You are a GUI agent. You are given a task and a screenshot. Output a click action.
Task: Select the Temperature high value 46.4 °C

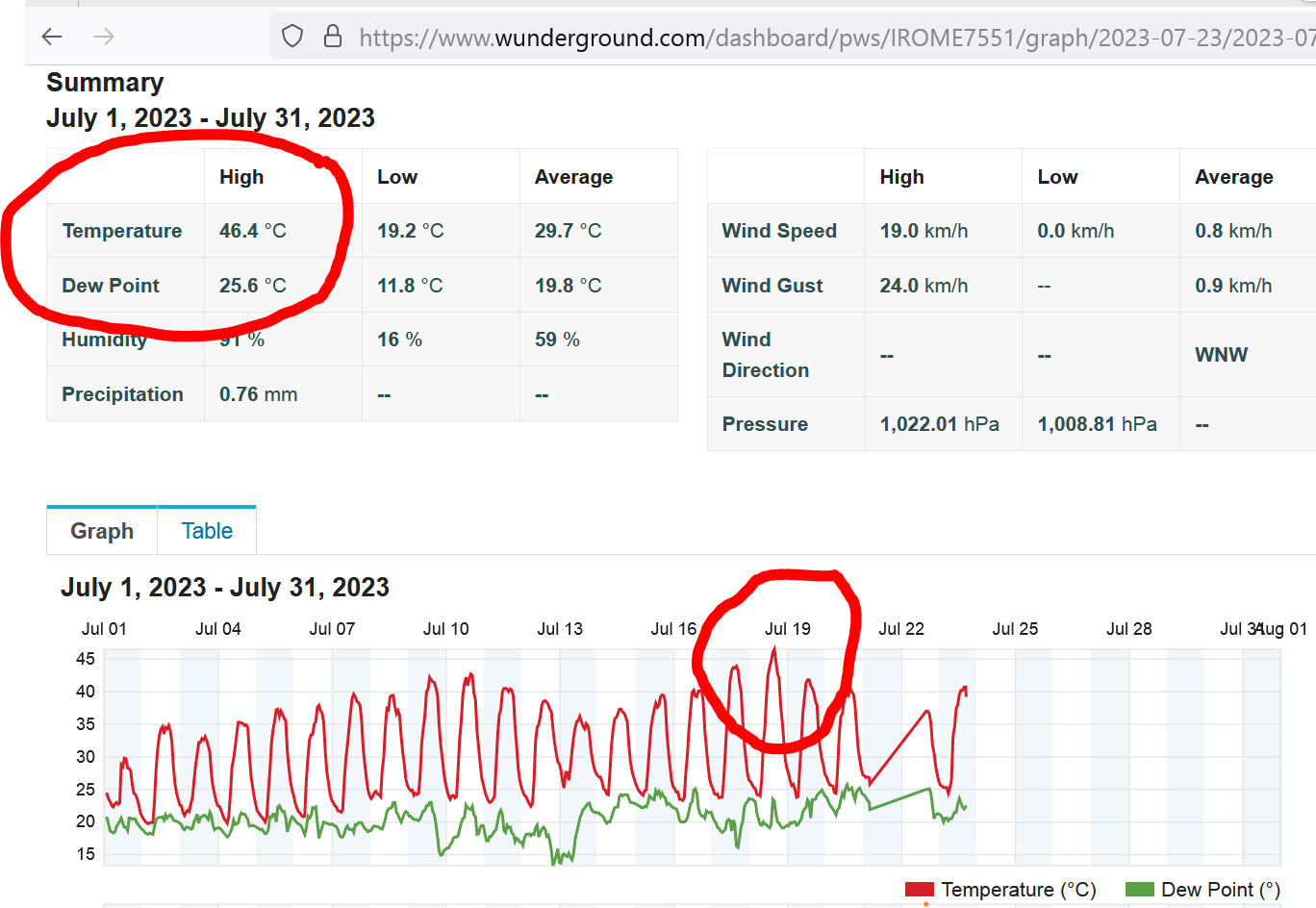252,231
